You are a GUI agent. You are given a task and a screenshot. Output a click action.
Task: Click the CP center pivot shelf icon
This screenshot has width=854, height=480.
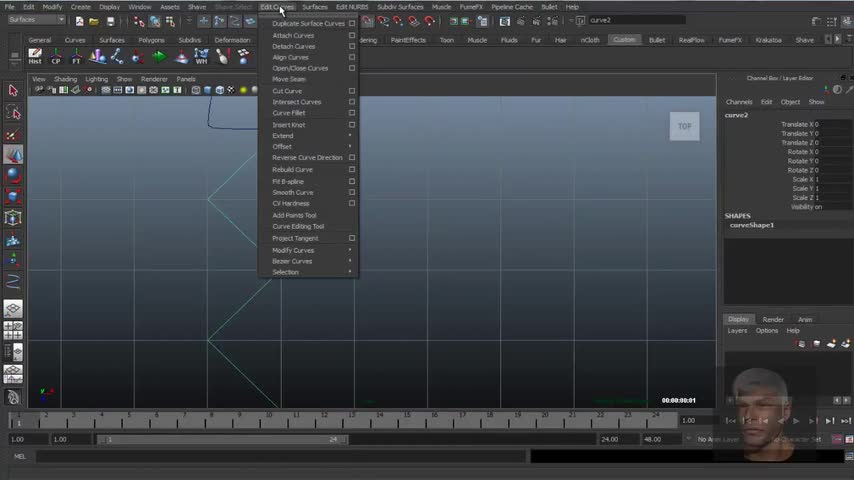pyautogui.click(x=56, y=56)
